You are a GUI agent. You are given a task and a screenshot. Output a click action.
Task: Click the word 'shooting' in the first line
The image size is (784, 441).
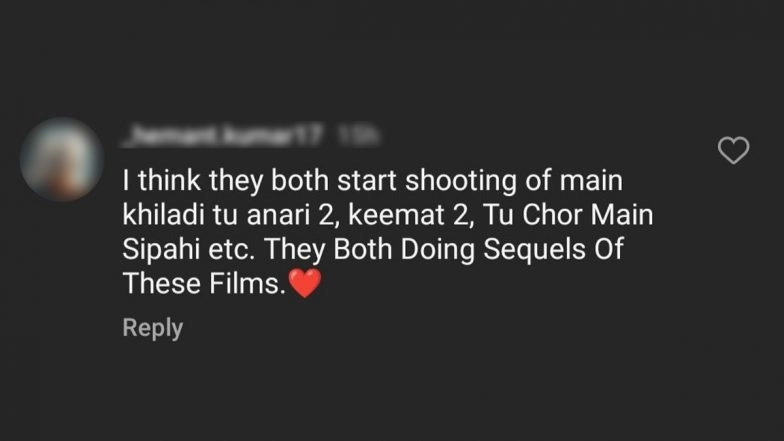[460, 181]
